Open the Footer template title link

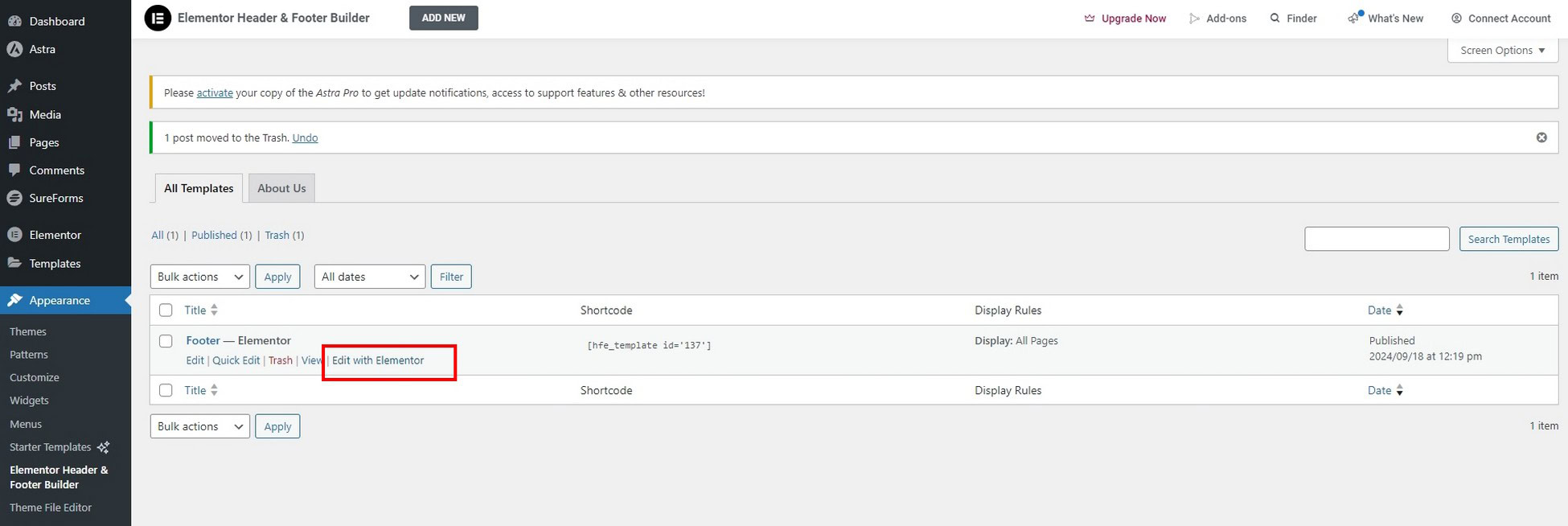click(203, 341)
